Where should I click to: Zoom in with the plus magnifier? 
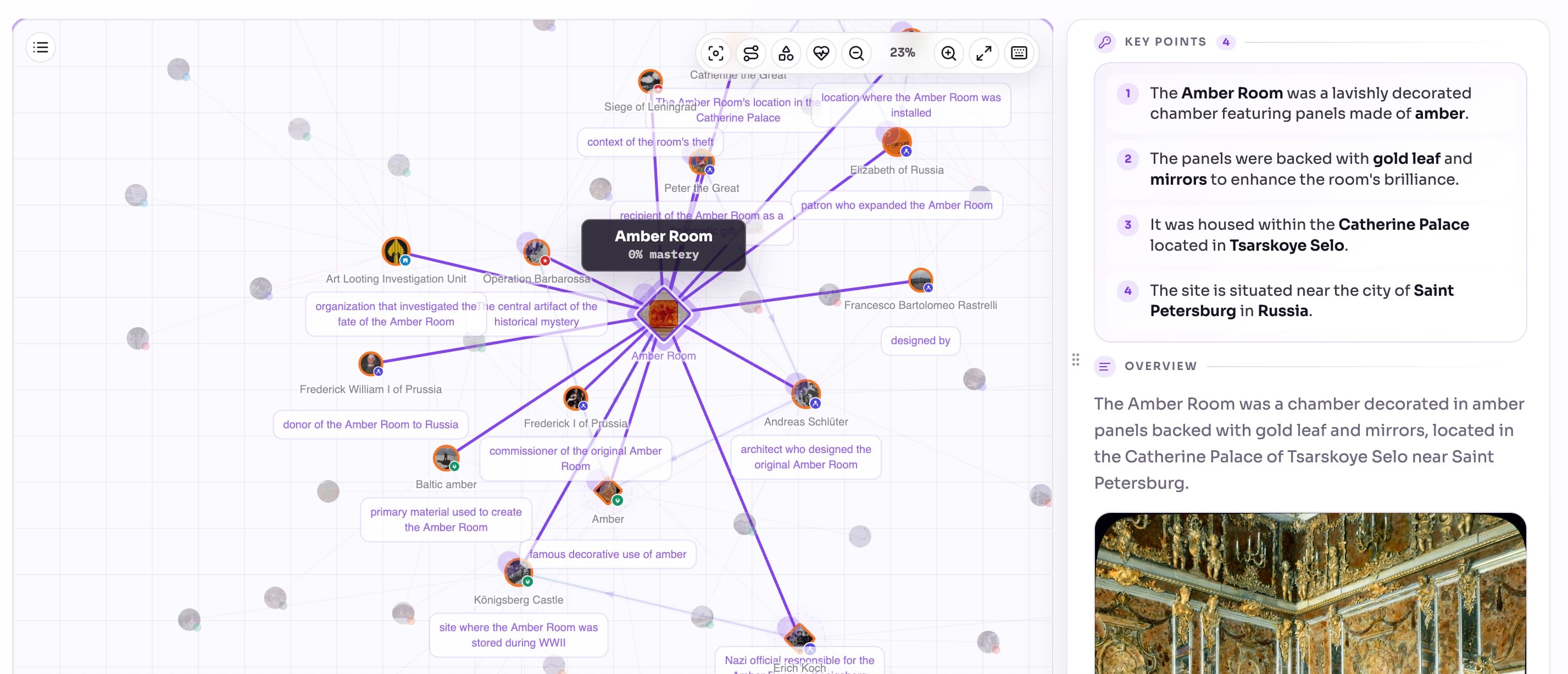point(948,53)
